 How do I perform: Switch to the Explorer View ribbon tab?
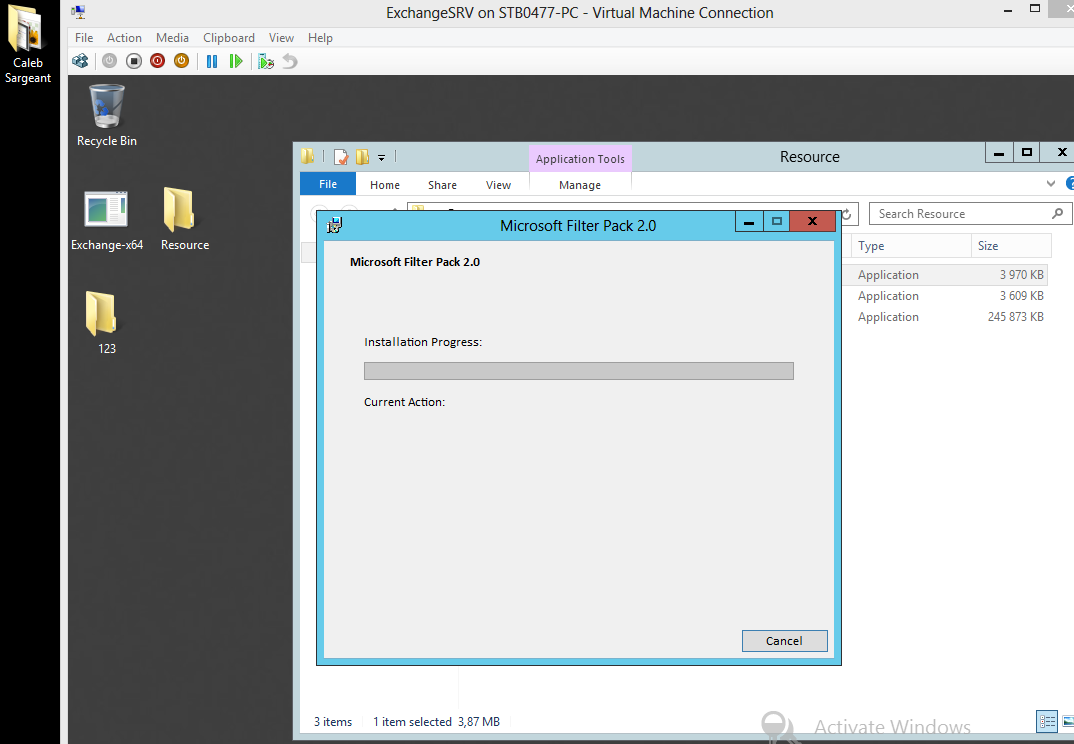(499, 185)
